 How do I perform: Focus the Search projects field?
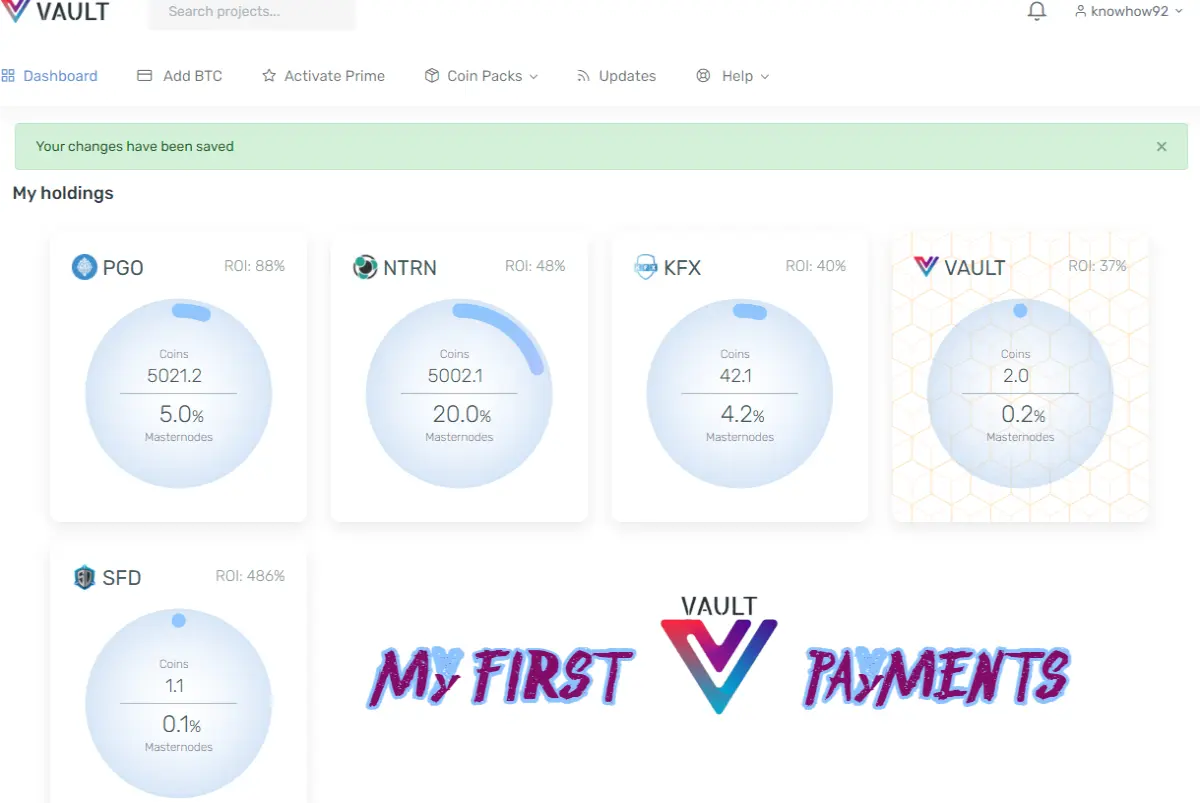coord(252,13)
